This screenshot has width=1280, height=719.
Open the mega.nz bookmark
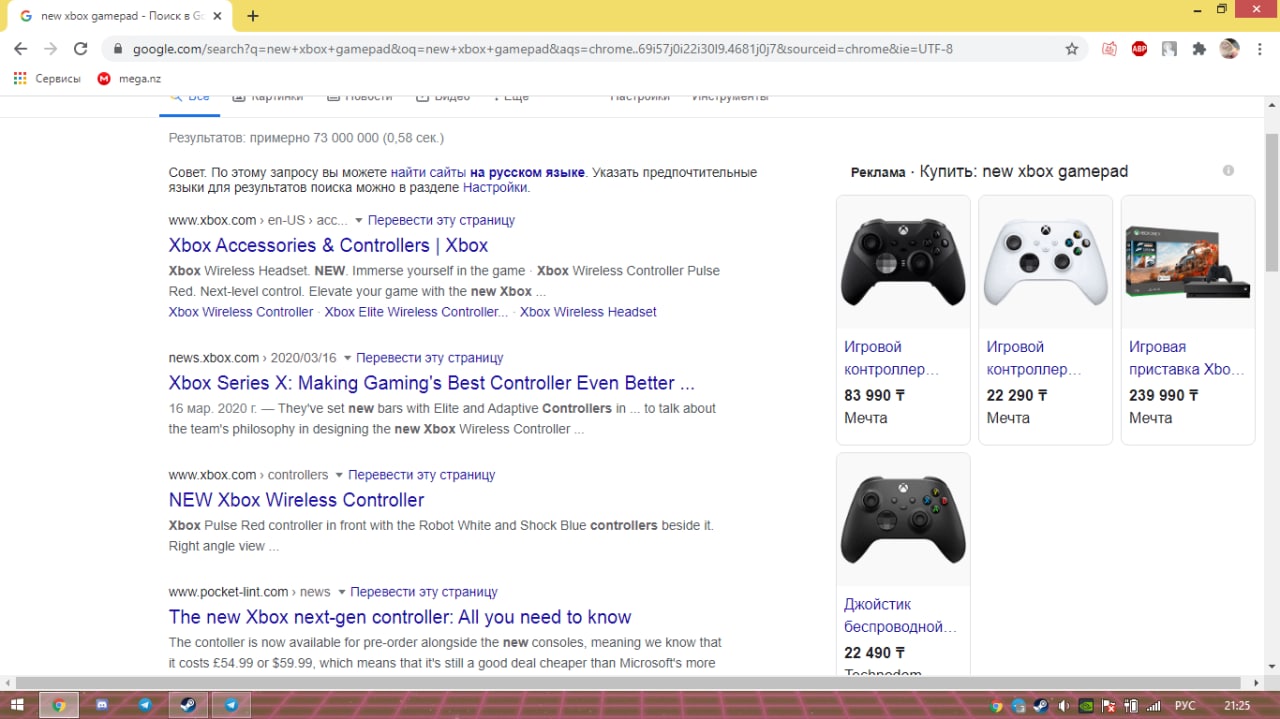[x=129, y=78]
